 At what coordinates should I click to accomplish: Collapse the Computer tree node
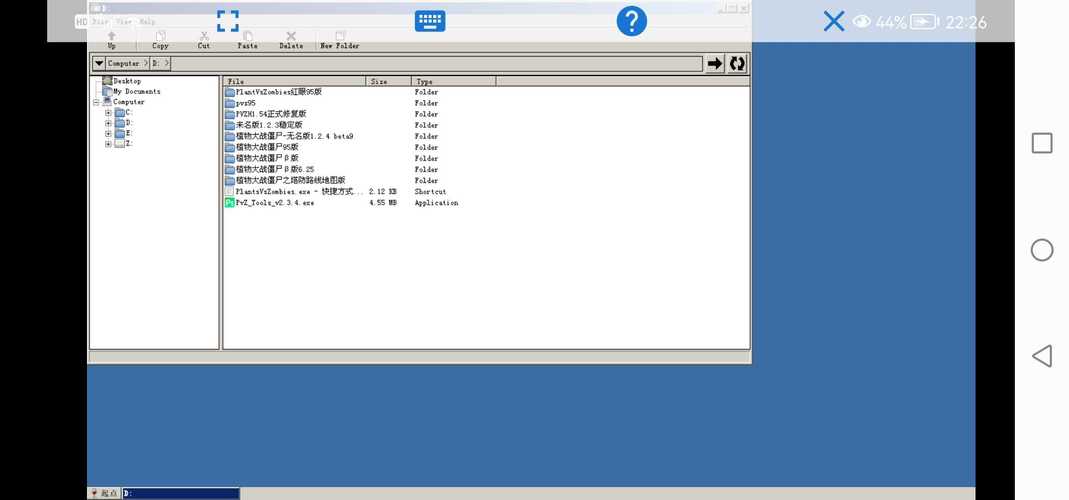tap(96, 102)
